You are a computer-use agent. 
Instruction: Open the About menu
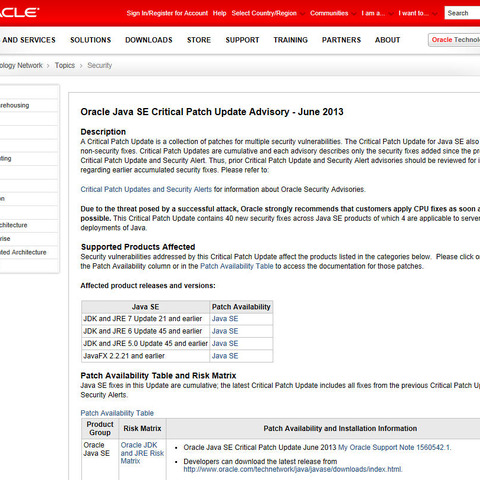point(387,40)
